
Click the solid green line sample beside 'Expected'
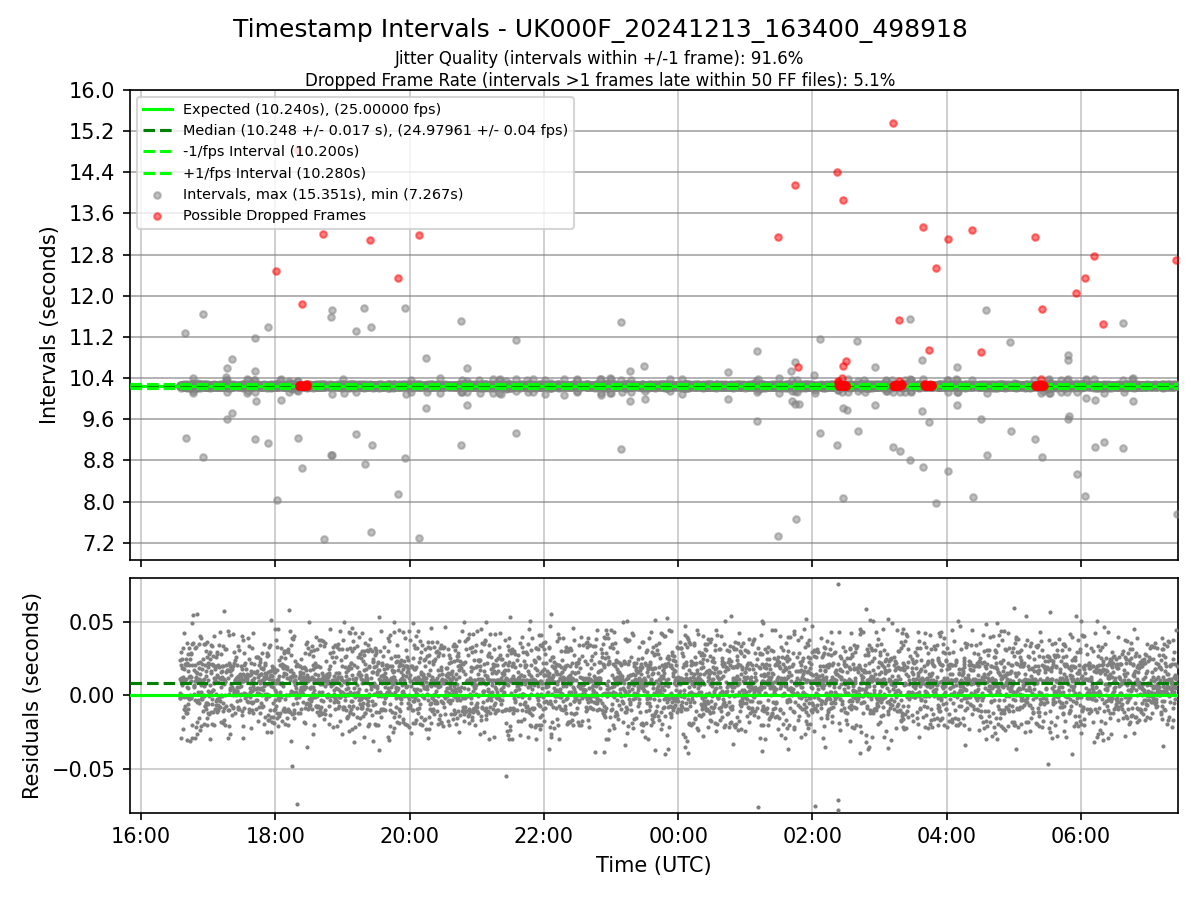coord(160,109)
